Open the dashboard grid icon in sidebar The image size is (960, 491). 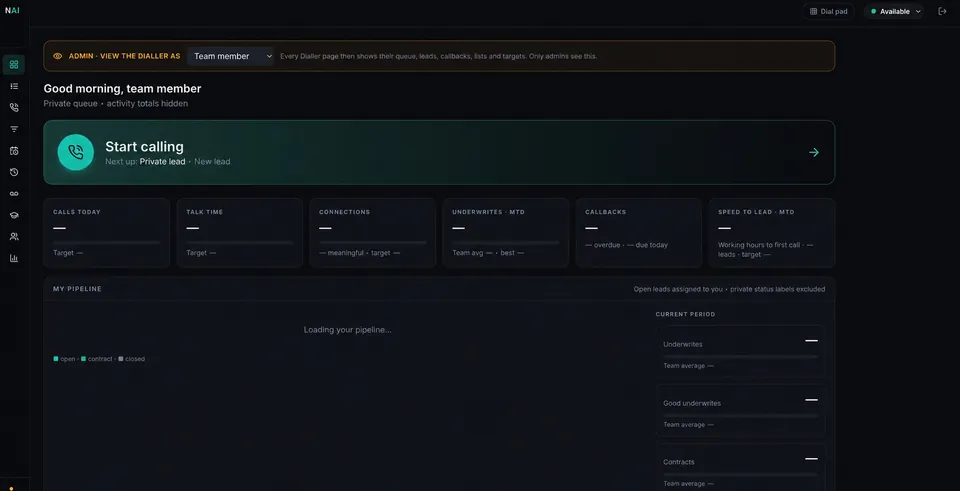point(14,64)
